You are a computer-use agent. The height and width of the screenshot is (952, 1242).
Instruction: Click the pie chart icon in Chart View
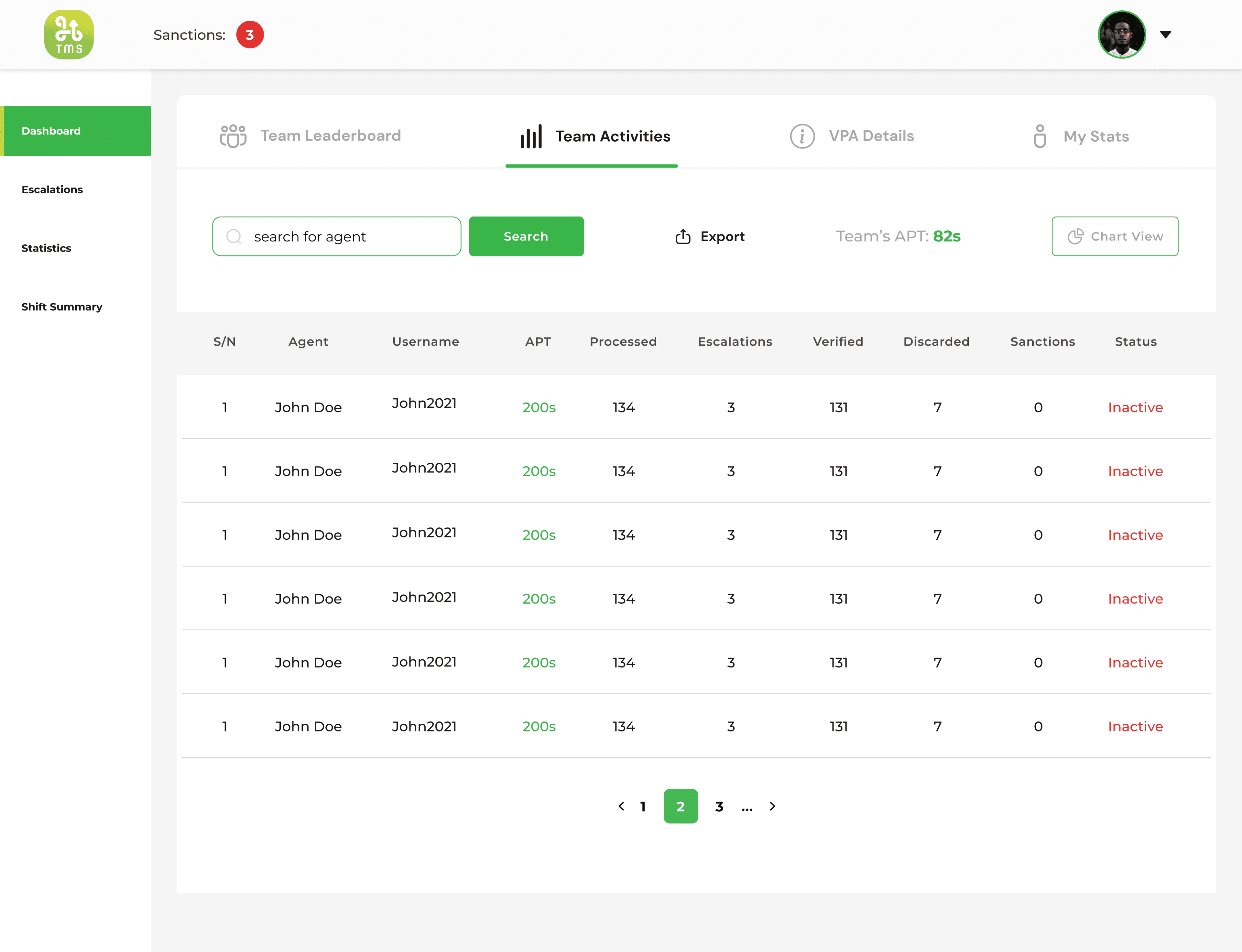(1075, 236)
